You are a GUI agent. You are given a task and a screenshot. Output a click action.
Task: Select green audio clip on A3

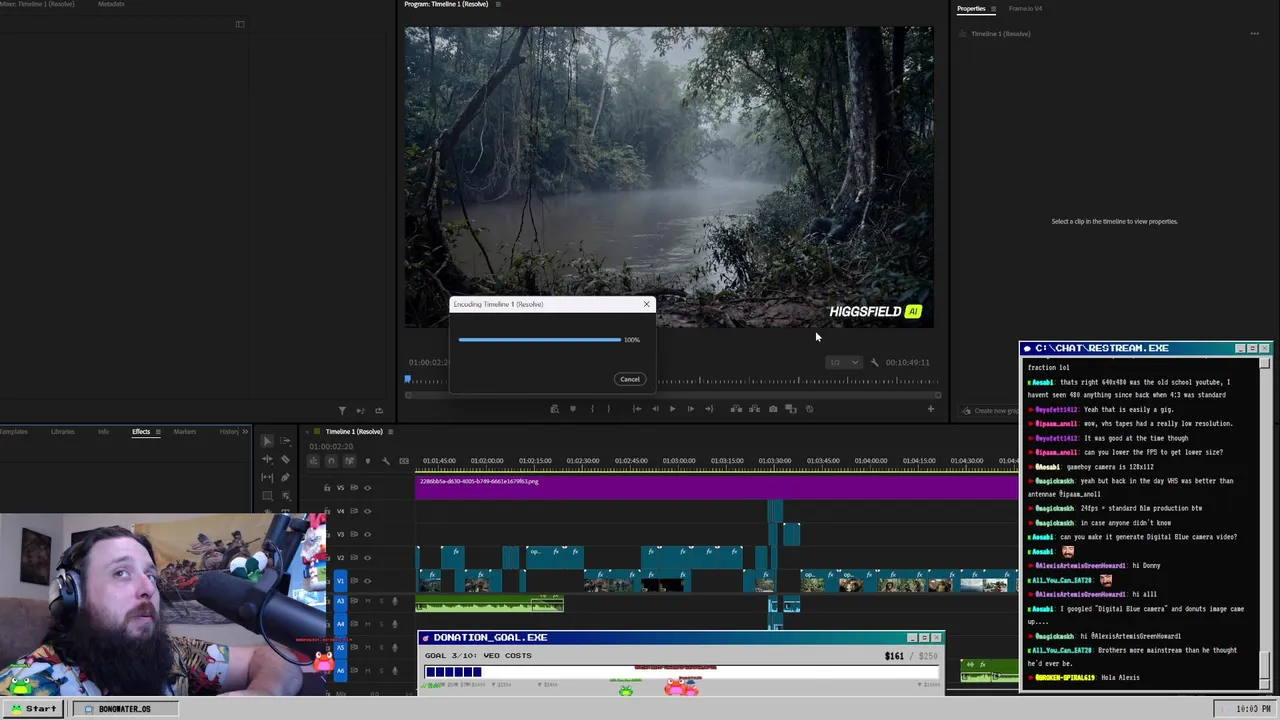490,604
